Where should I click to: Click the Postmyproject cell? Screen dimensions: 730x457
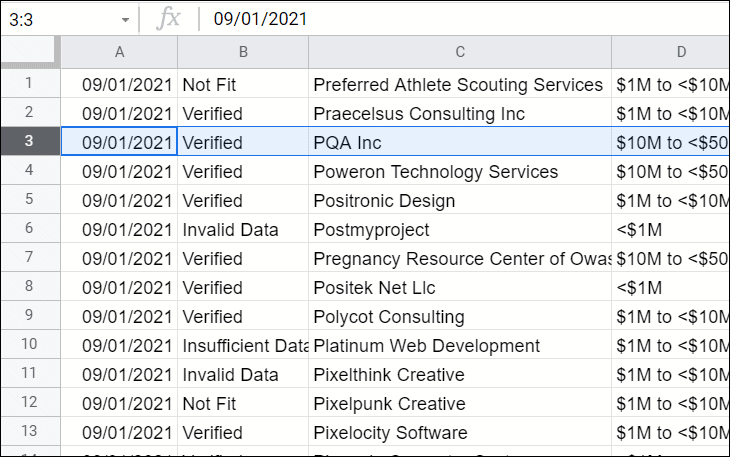point(460,229)
